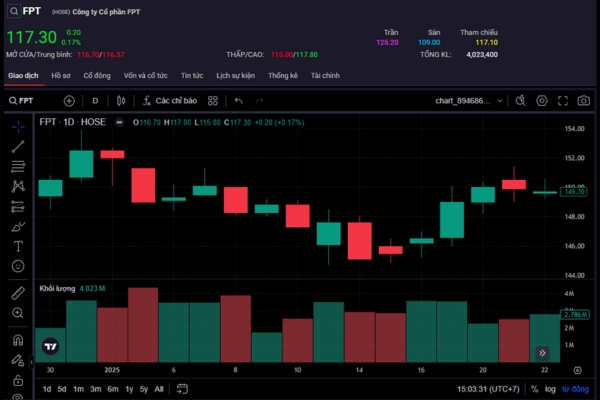Click the 2.786M volume label on axis
This screenshot has width=600, height=400.
coord(574,314)
